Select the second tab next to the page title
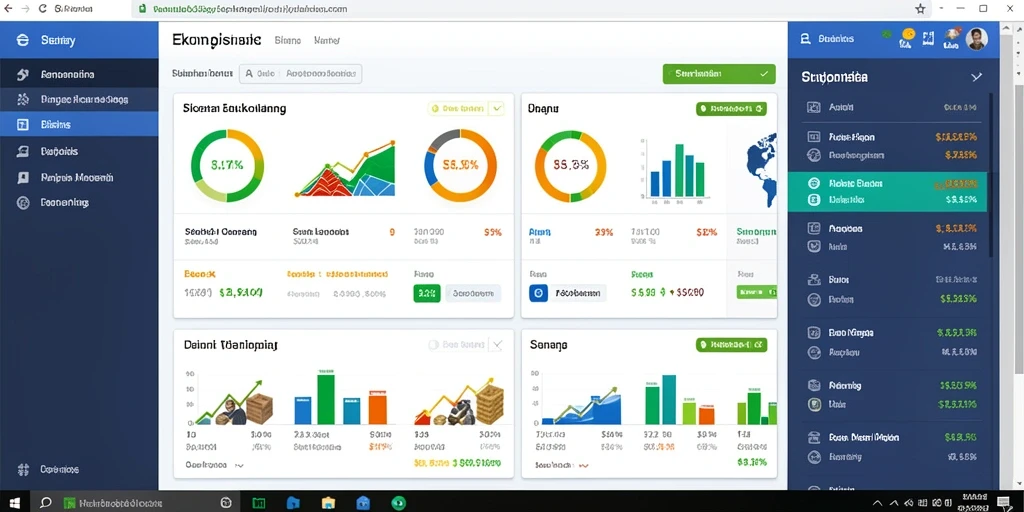The image size is (1024, 512). tap(327, 40)
